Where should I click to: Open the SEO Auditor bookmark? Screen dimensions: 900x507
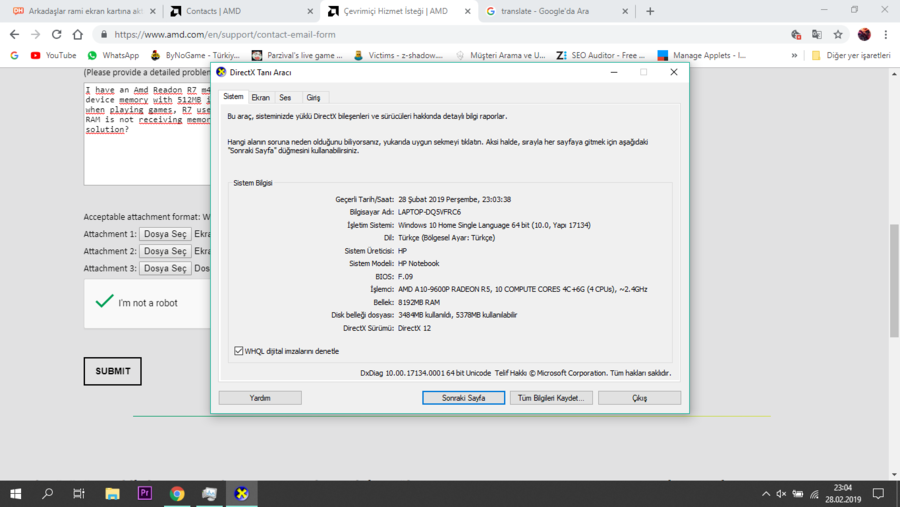coord(600,55)
